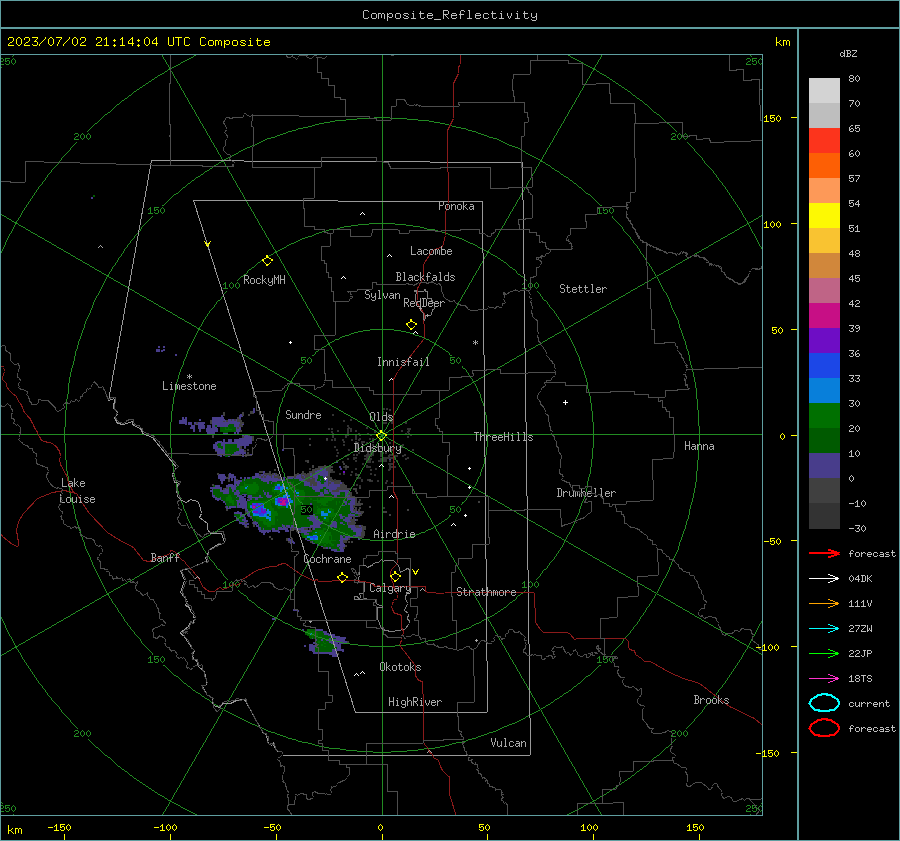Click the Stettler label
The width and height of the screenshot is (900, 841).
pos(583,289)
